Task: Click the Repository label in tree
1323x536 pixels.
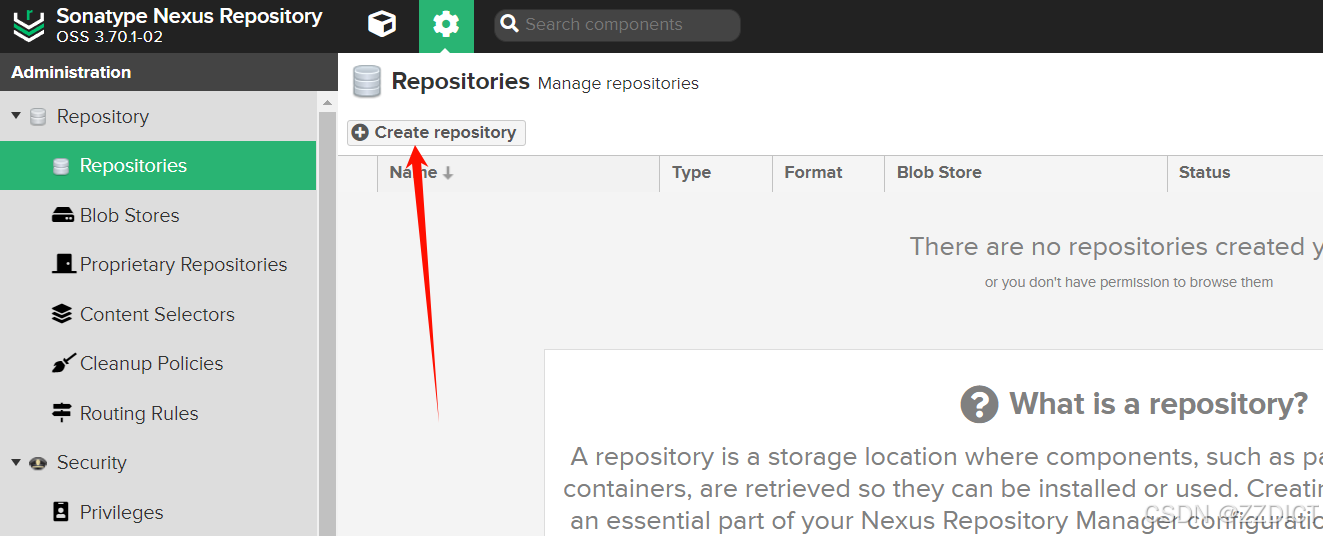Action: pyautogui.click(x=103, y=116)
